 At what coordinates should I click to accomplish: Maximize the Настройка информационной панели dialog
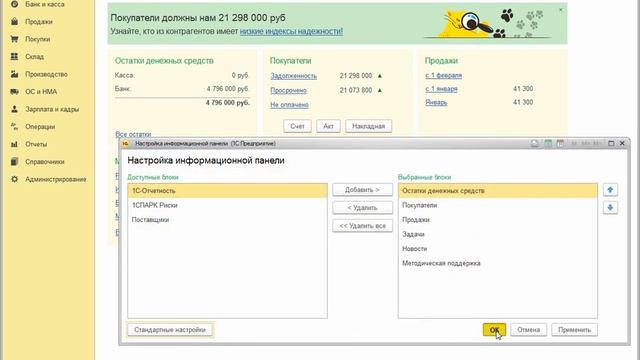[x=611, y=144]
